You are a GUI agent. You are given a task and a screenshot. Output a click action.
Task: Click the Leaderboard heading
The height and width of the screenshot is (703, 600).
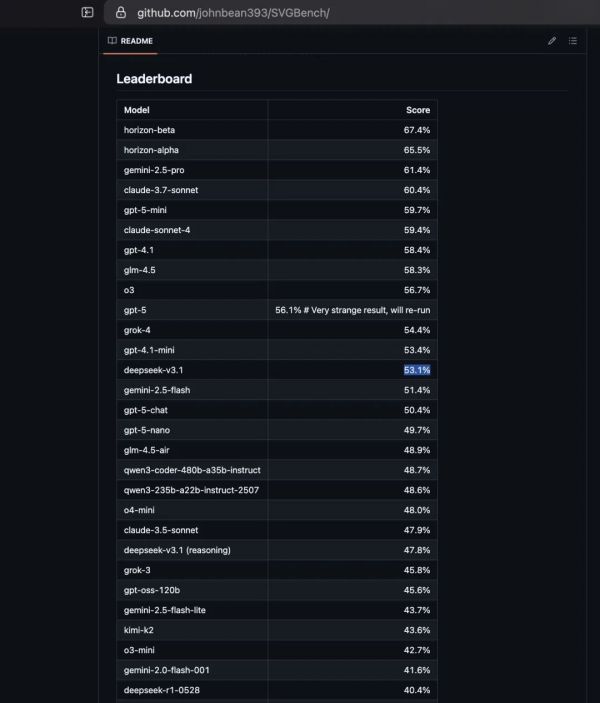coord(154,79)
